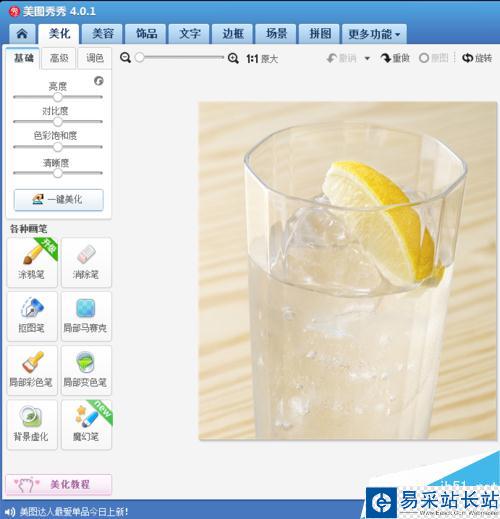Select the 抠图笔 cutout pen tool
The image size is (500, 519).
[32, 316]
